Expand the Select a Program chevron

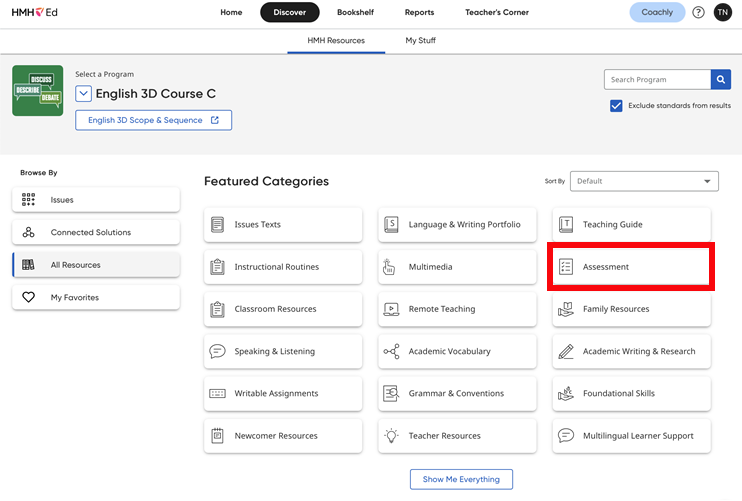tap(83, 94)
